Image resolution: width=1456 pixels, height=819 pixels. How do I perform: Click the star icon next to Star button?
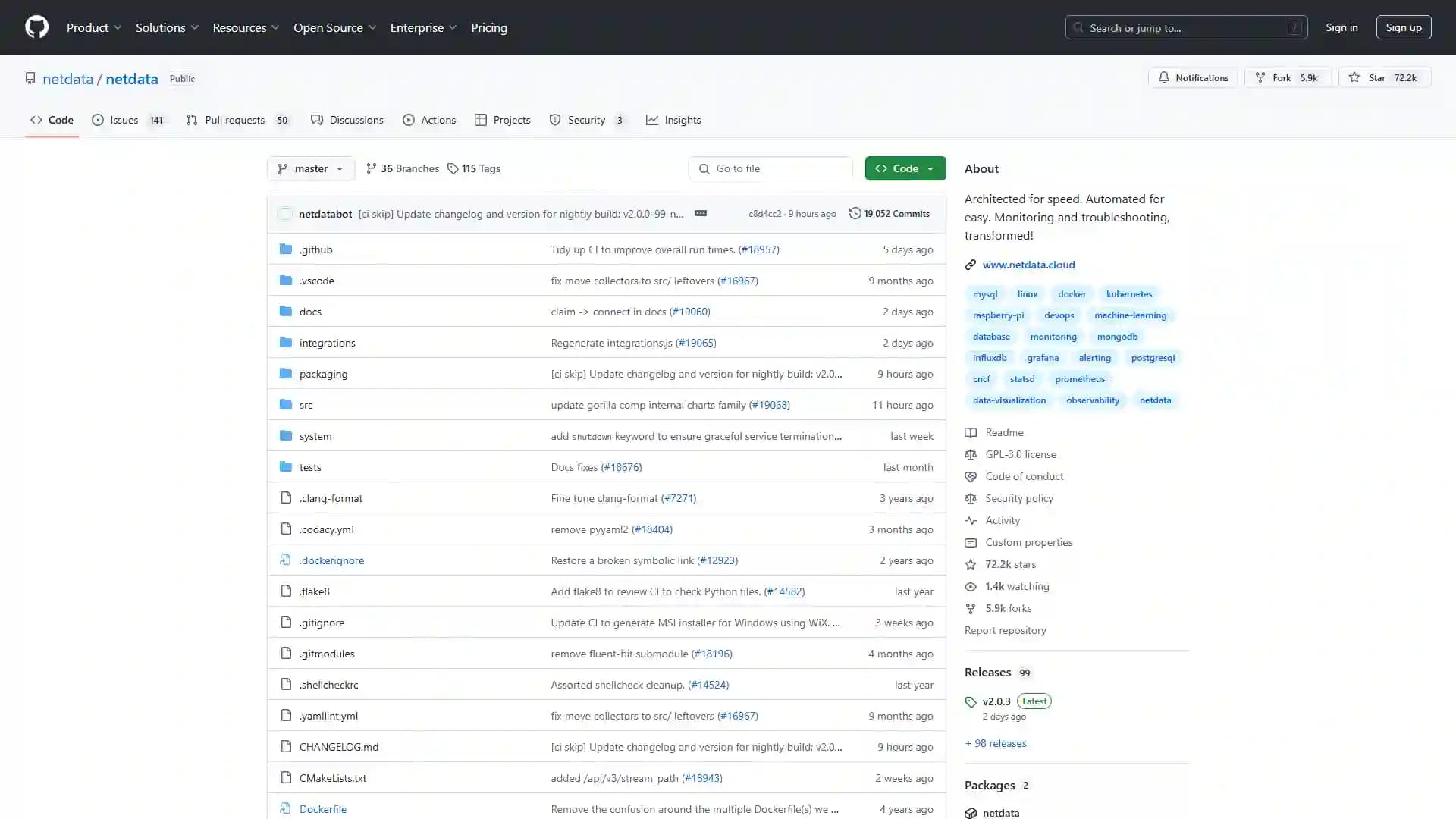1354,77
